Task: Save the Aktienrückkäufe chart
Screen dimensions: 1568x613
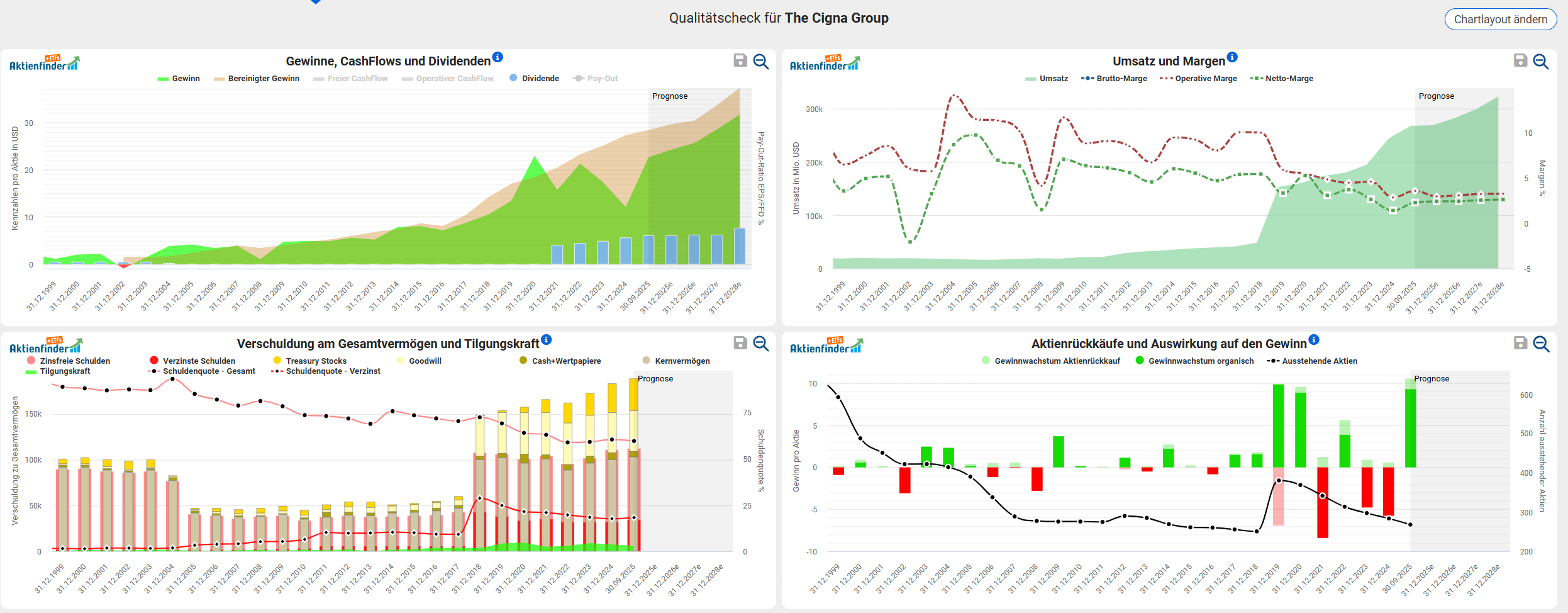Action: (1520, 343)
